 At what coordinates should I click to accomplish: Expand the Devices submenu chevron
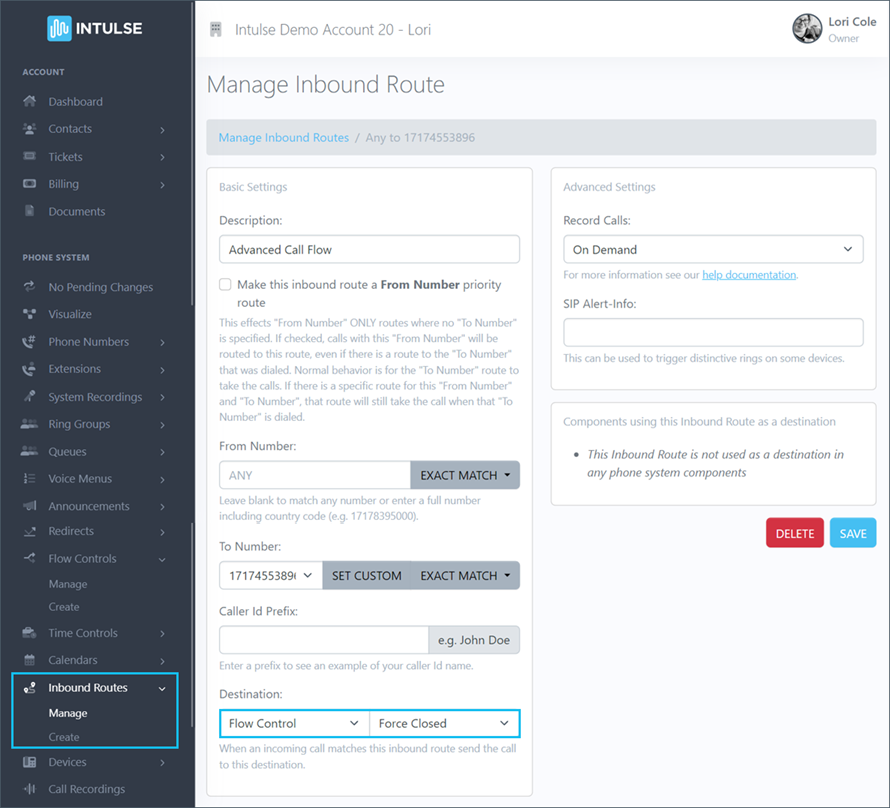162,763
